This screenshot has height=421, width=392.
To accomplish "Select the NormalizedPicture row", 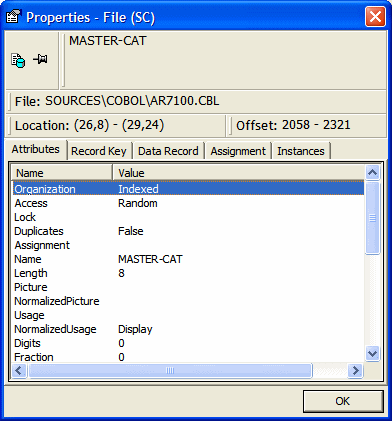I will click(x=188, y=301).
